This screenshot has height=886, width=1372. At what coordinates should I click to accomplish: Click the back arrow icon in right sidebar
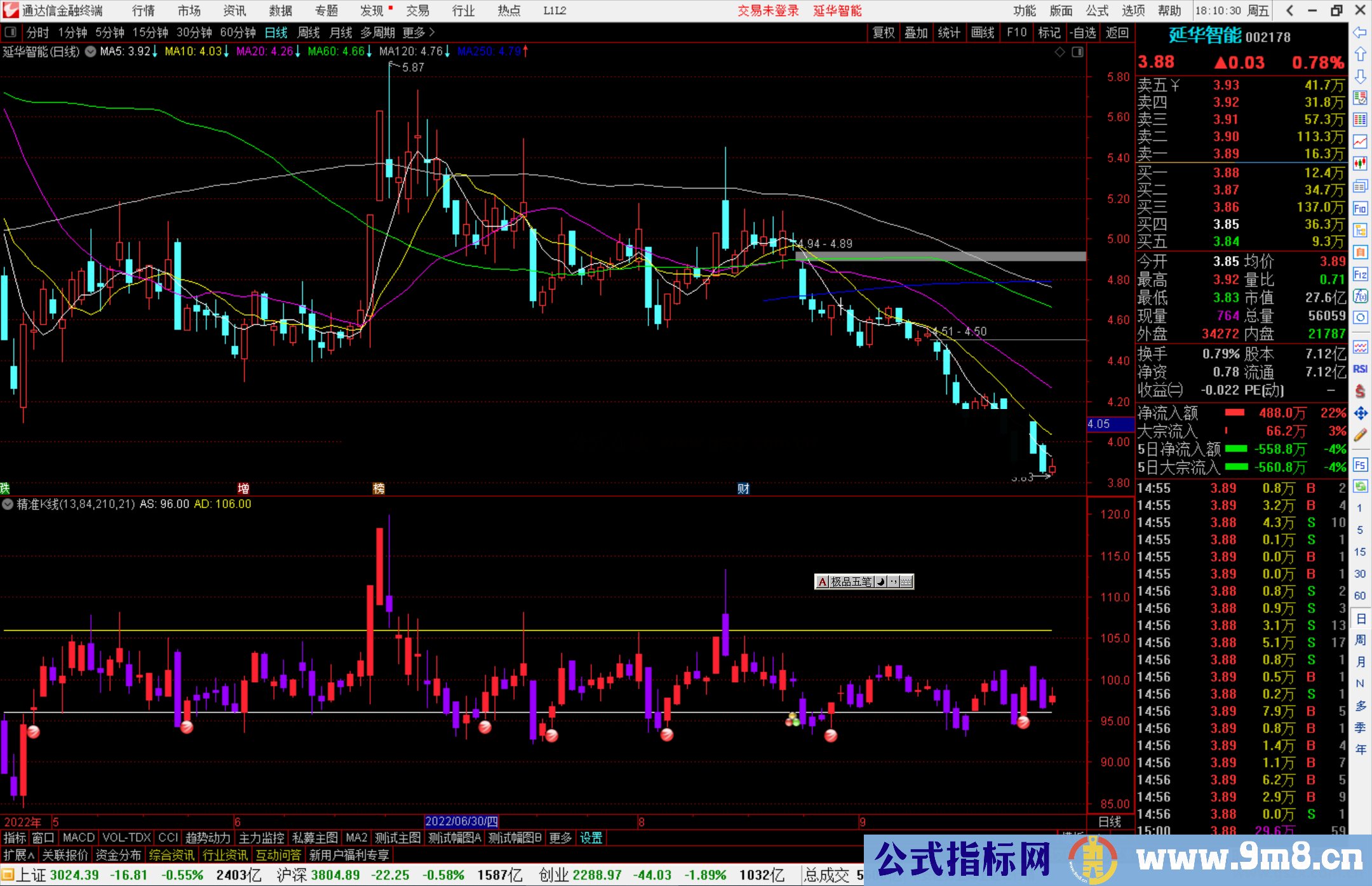1360,32
